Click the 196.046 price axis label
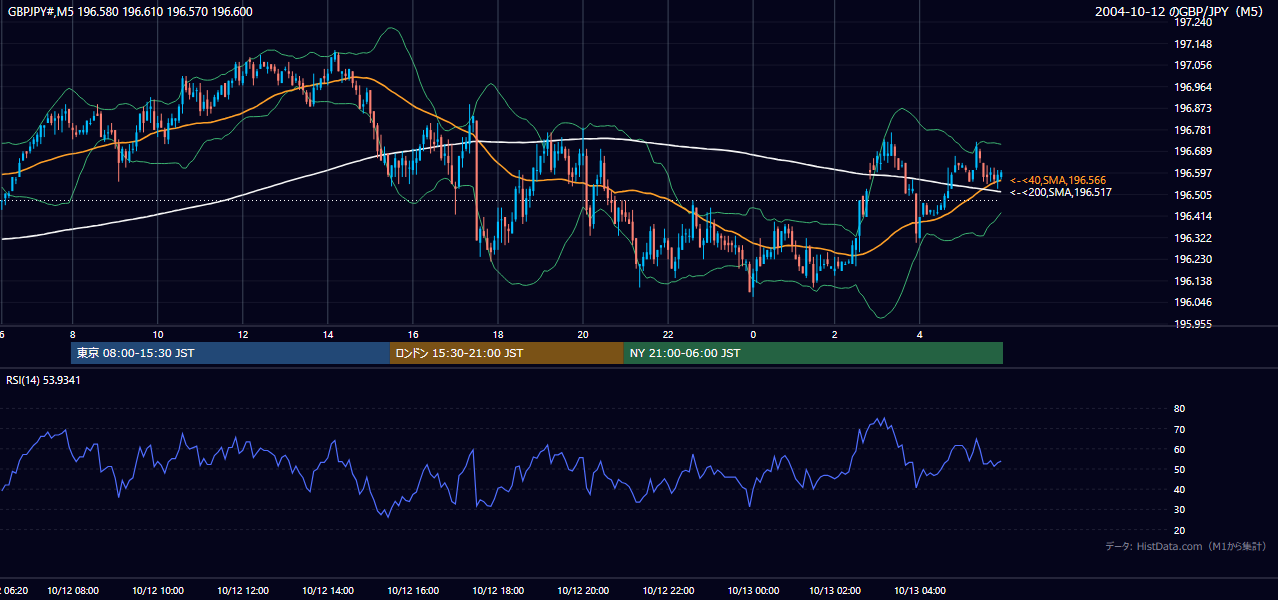This screenshot has height=600, width=1278. pos(1192,302)
